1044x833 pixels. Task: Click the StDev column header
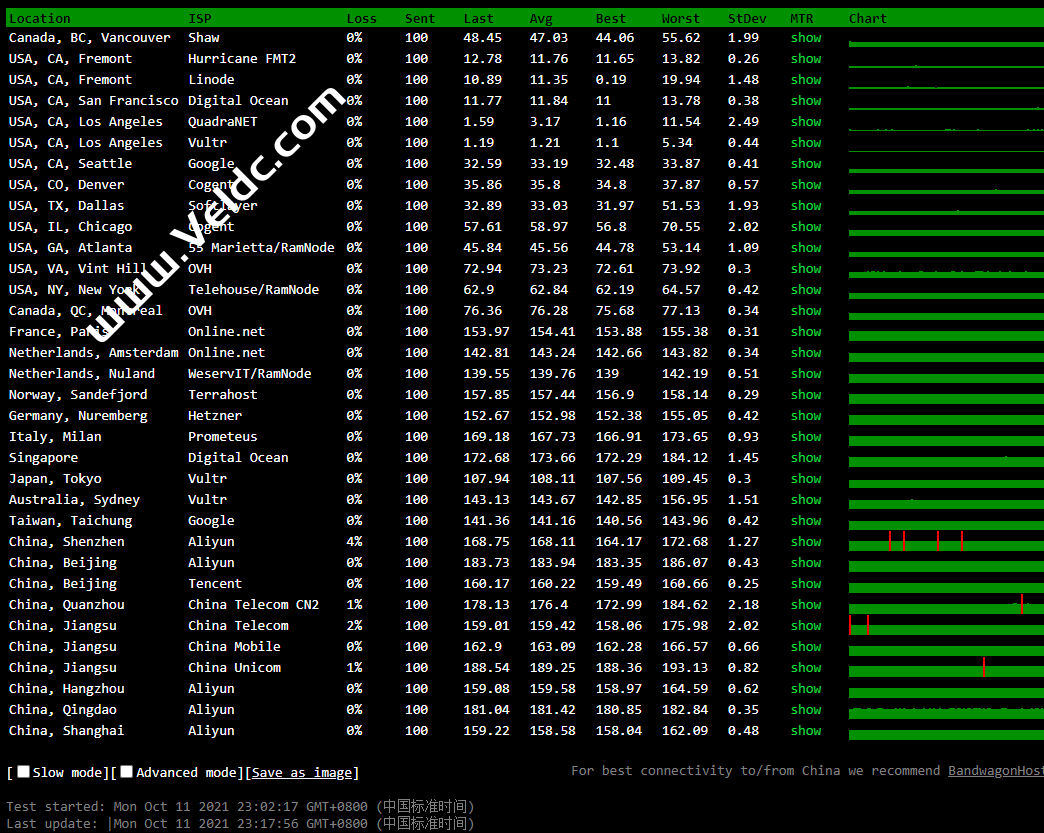coord(746,18)
